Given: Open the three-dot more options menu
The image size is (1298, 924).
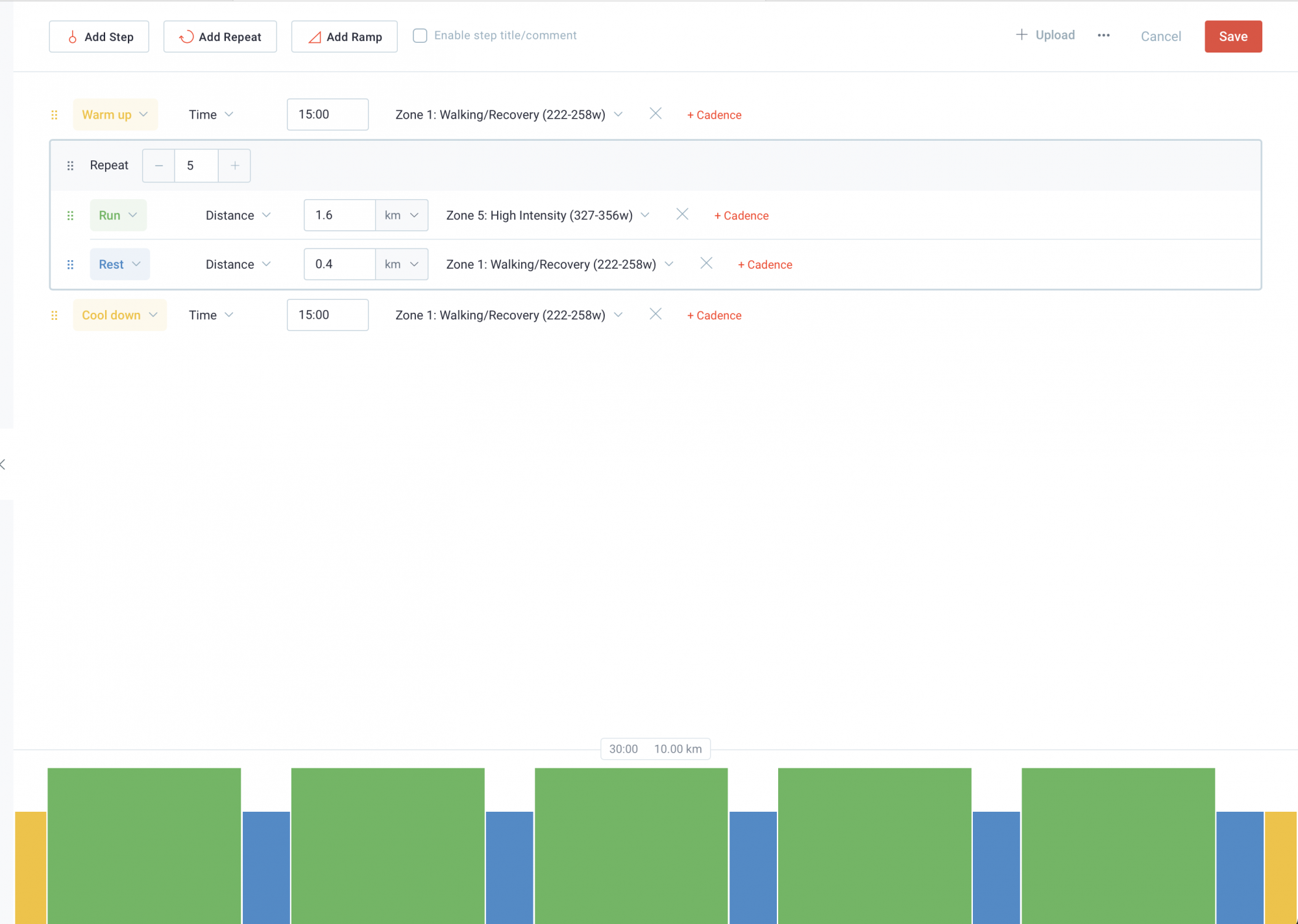Looking at the screenshot, I should 1103,36.
